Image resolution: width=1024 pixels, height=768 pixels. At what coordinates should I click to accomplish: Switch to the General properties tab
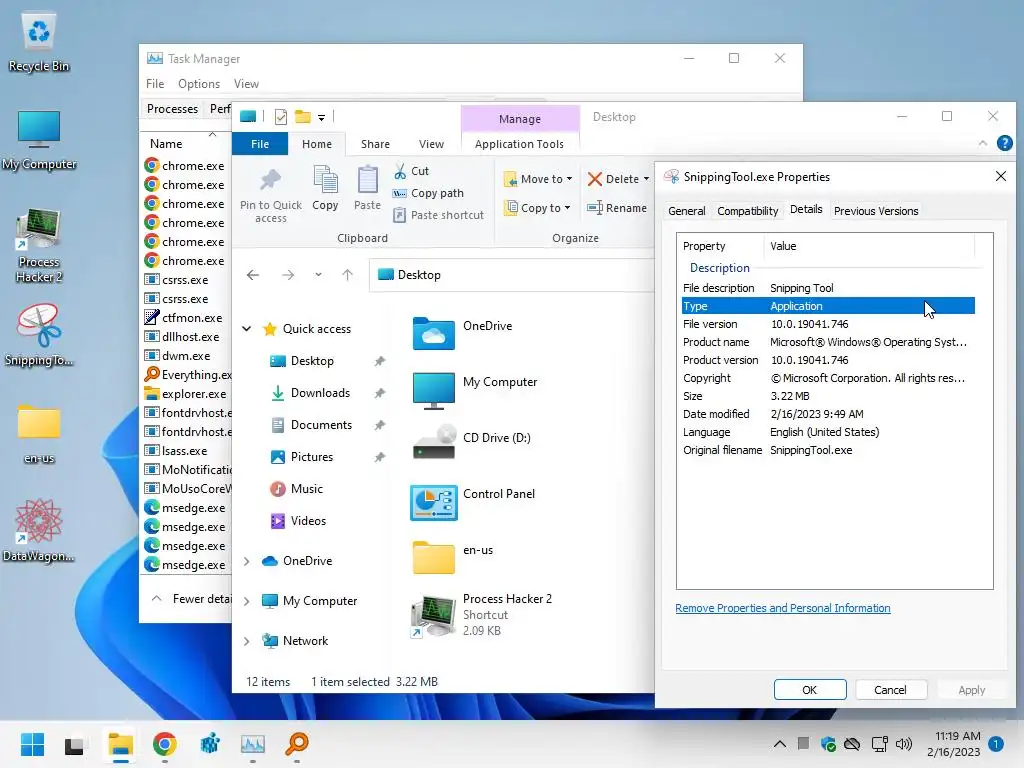[686, 211]
